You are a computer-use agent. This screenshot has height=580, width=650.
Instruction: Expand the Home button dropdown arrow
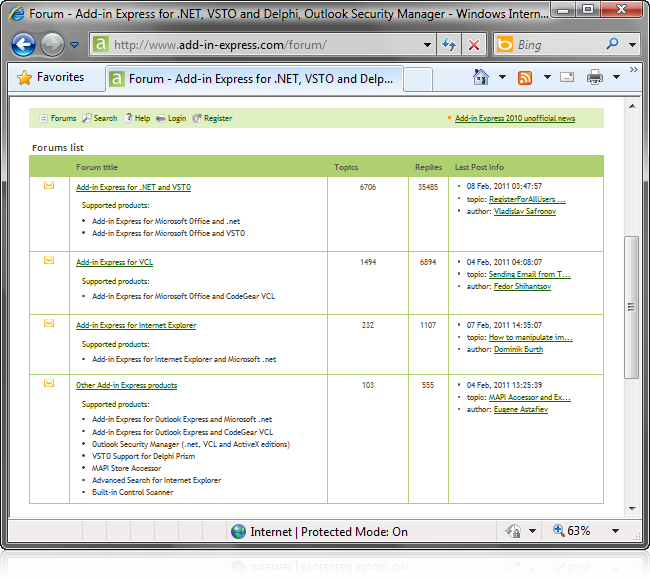tap(502, 77)
